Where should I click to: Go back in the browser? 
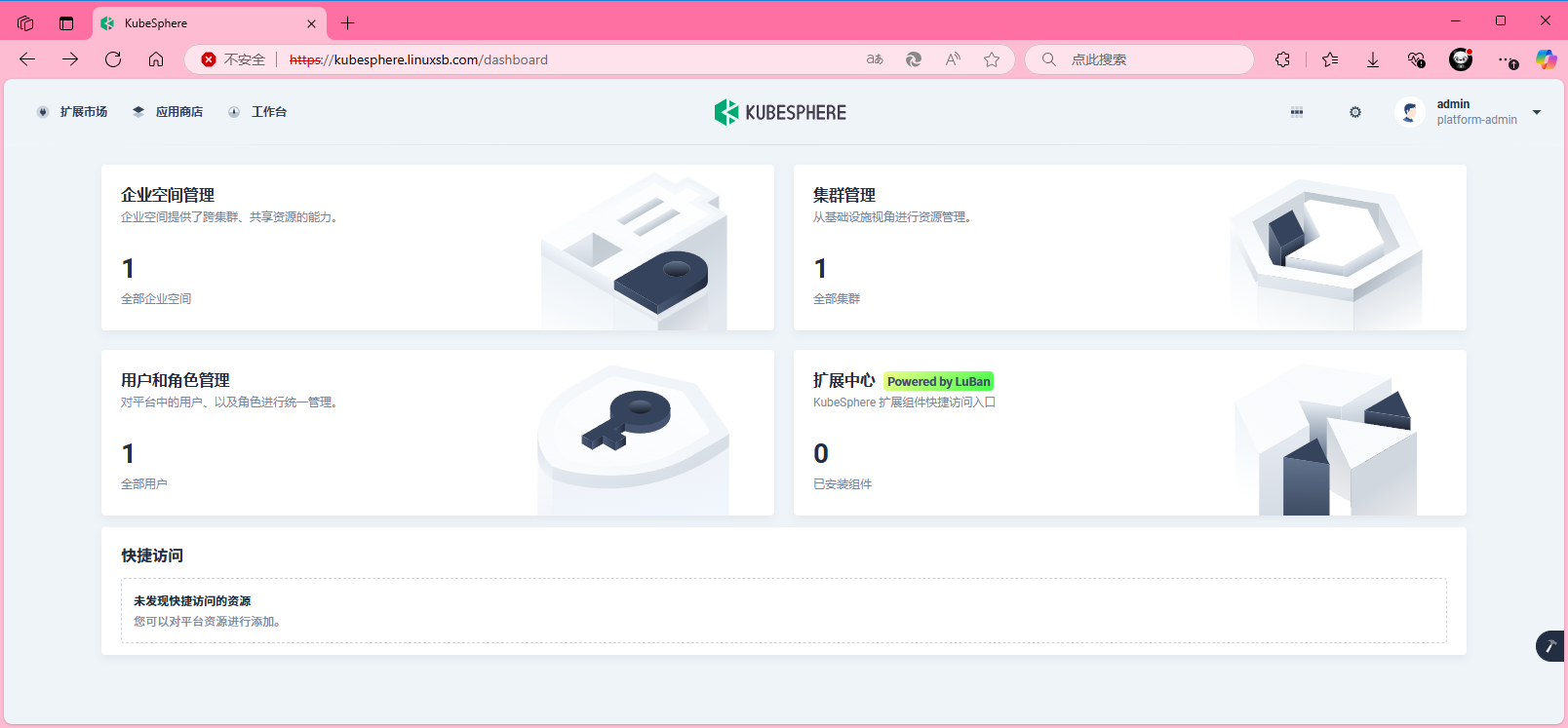pos(27,59)
